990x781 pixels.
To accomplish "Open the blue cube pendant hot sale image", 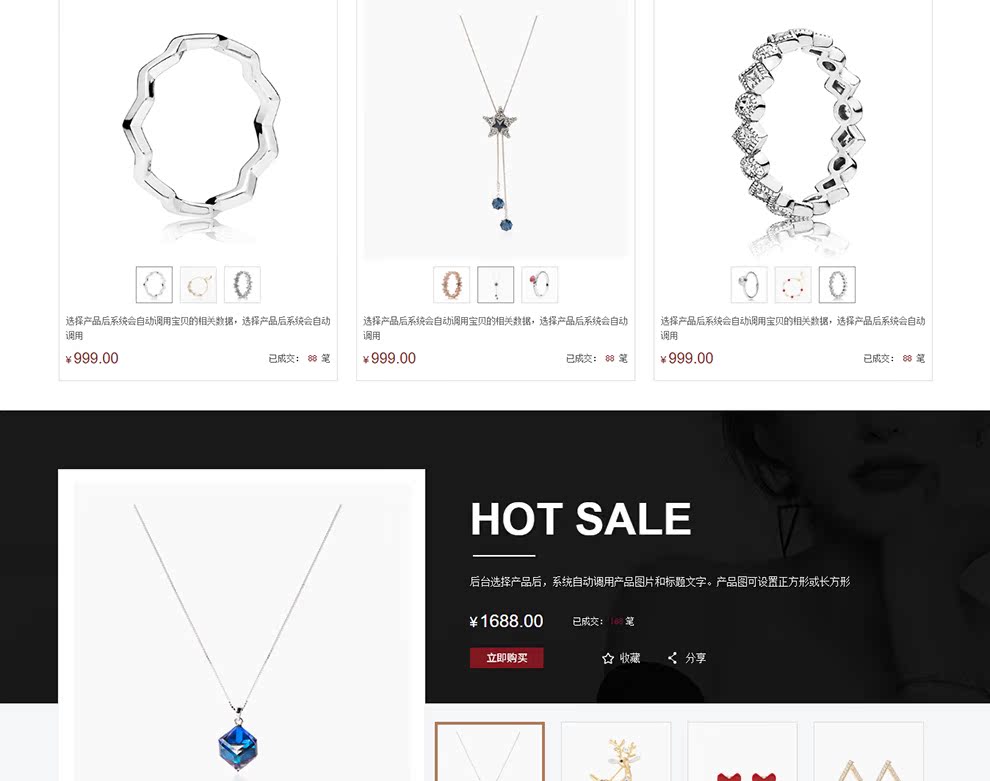I will click(x=242, y=631).
